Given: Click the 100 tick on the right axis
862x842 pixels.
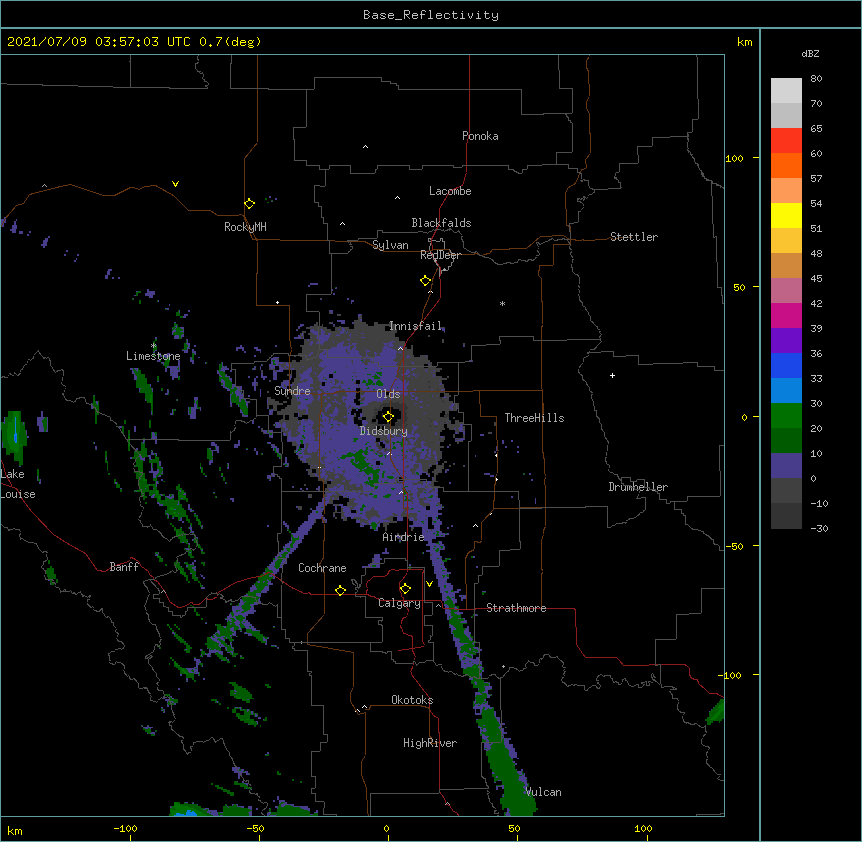Looking at the screenshot, I should coord(734,158).
